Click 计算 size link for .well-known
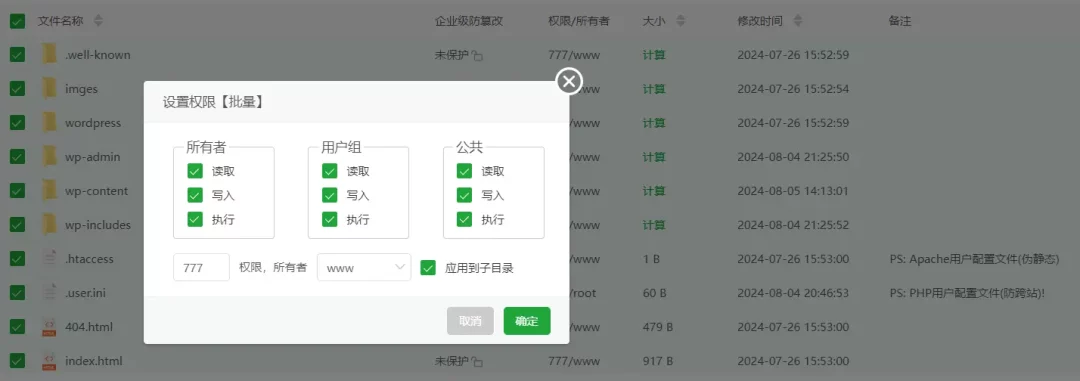The width and height of the screenshot is (1080, 381). click(654, 54)
